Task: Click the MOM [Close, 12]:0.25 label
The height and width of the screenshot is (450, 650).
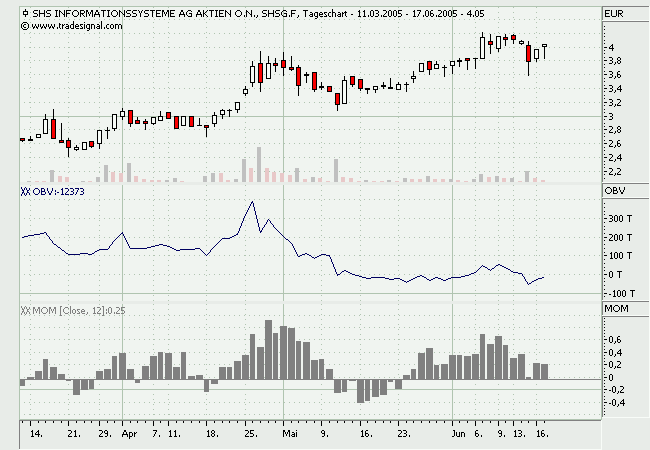Action: (79, 310)
